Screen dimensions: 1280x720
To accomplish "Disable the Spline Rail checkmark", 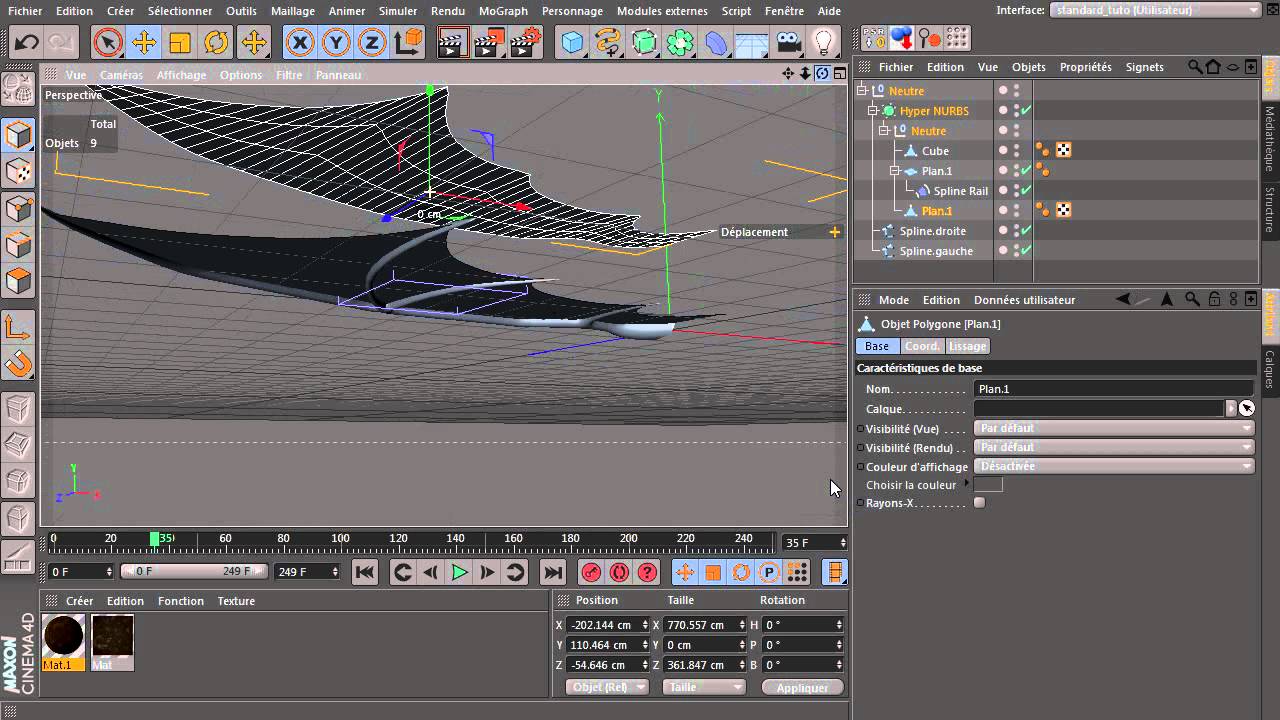I will tap(1026, 191).
